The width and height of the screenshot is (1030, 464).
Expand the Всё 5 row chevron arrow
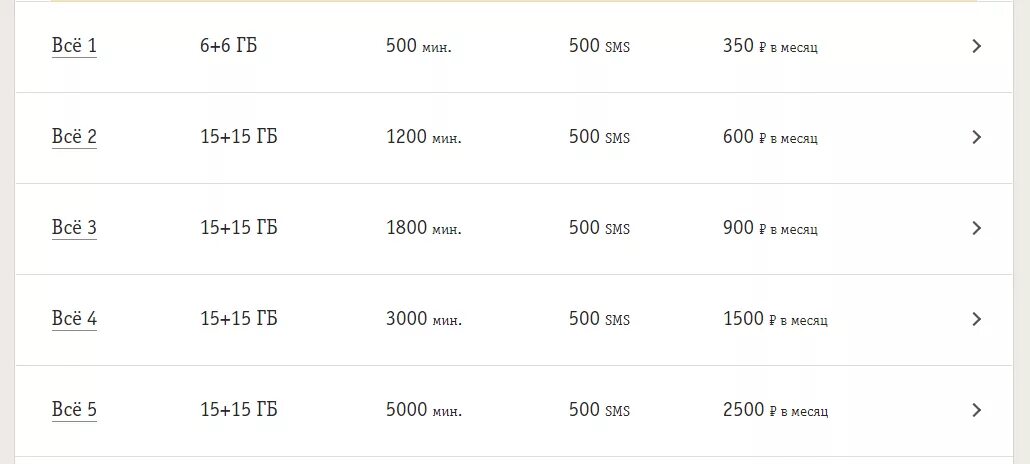coord(977,409)
